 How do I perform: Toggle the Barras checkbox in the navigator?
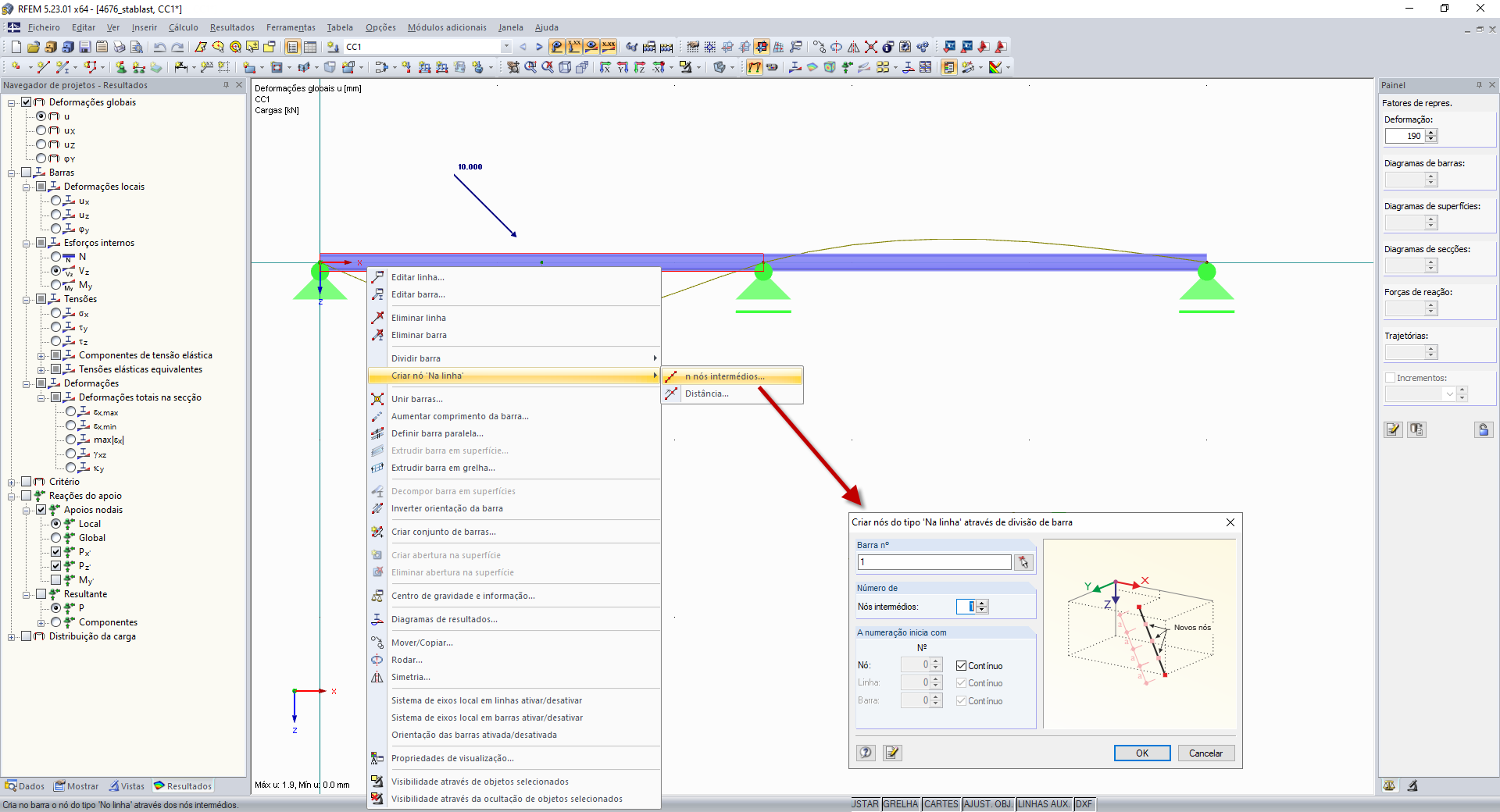pyautogui.click(x=27, y=173)
